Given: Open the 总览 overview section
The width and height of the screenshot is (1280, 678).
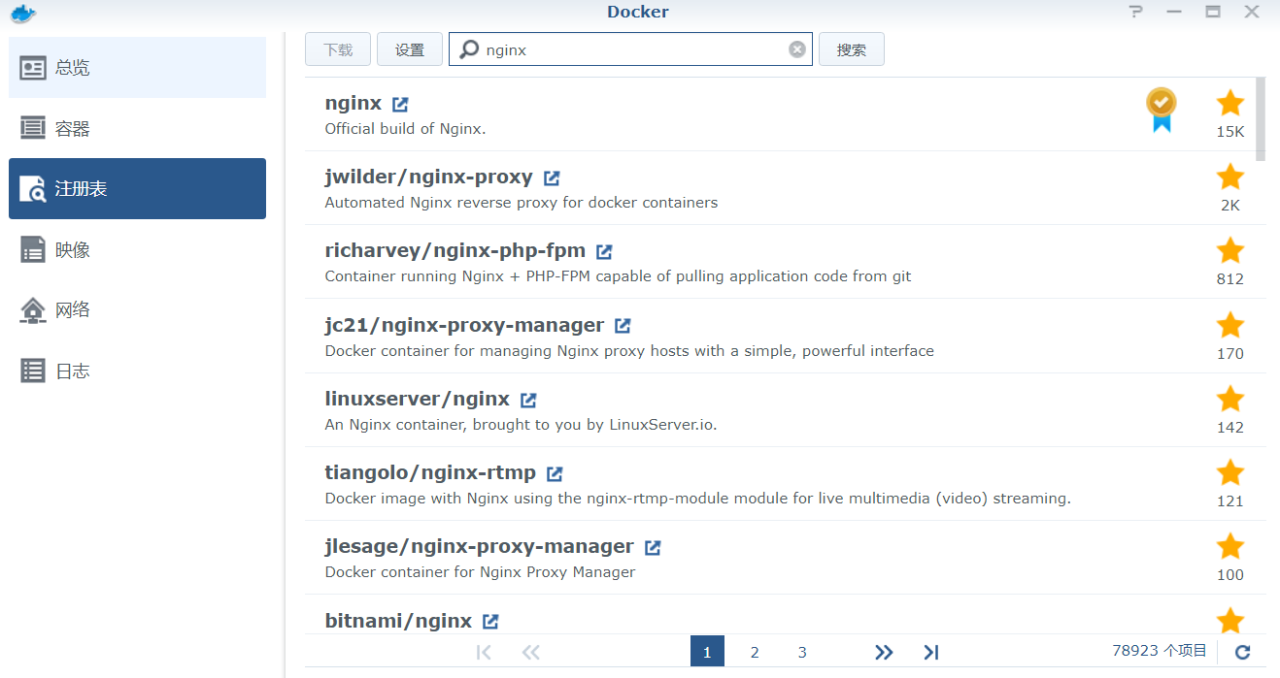Looking at the screenshot, I should point(137,68).
